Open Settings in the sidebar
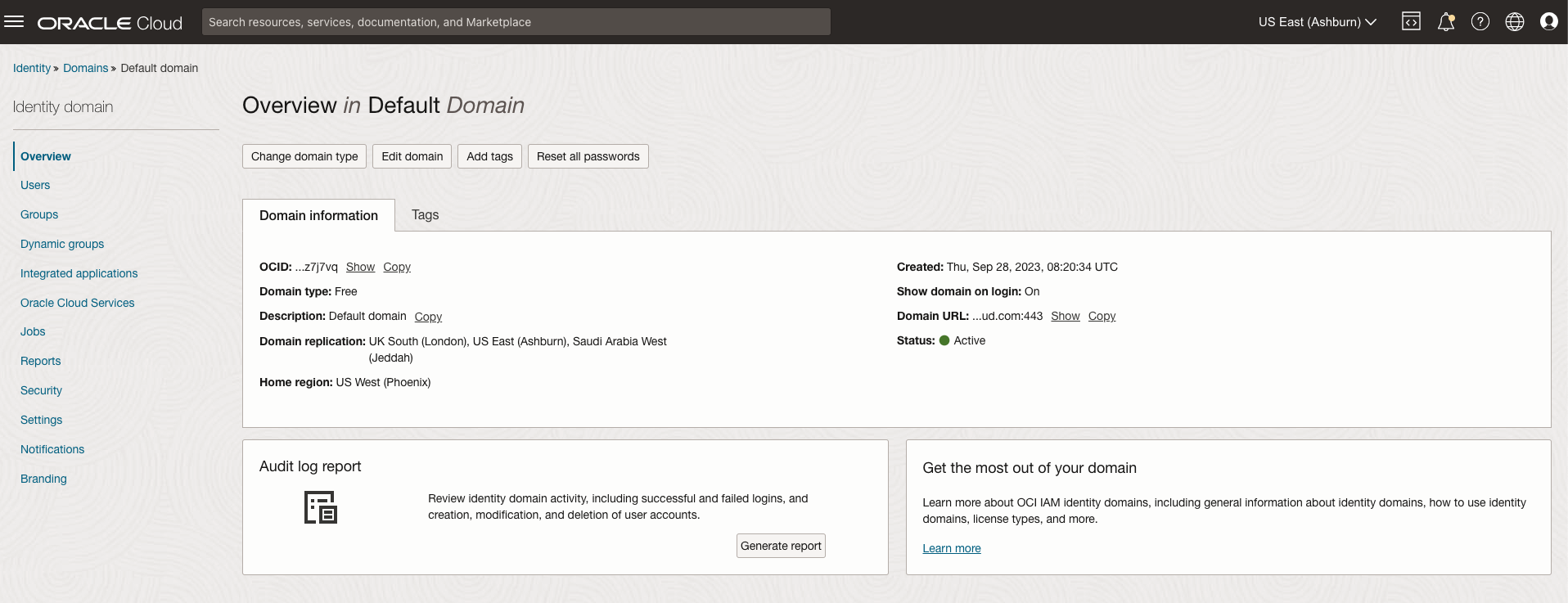This screenshot has height=603, width=1568. 41,420
